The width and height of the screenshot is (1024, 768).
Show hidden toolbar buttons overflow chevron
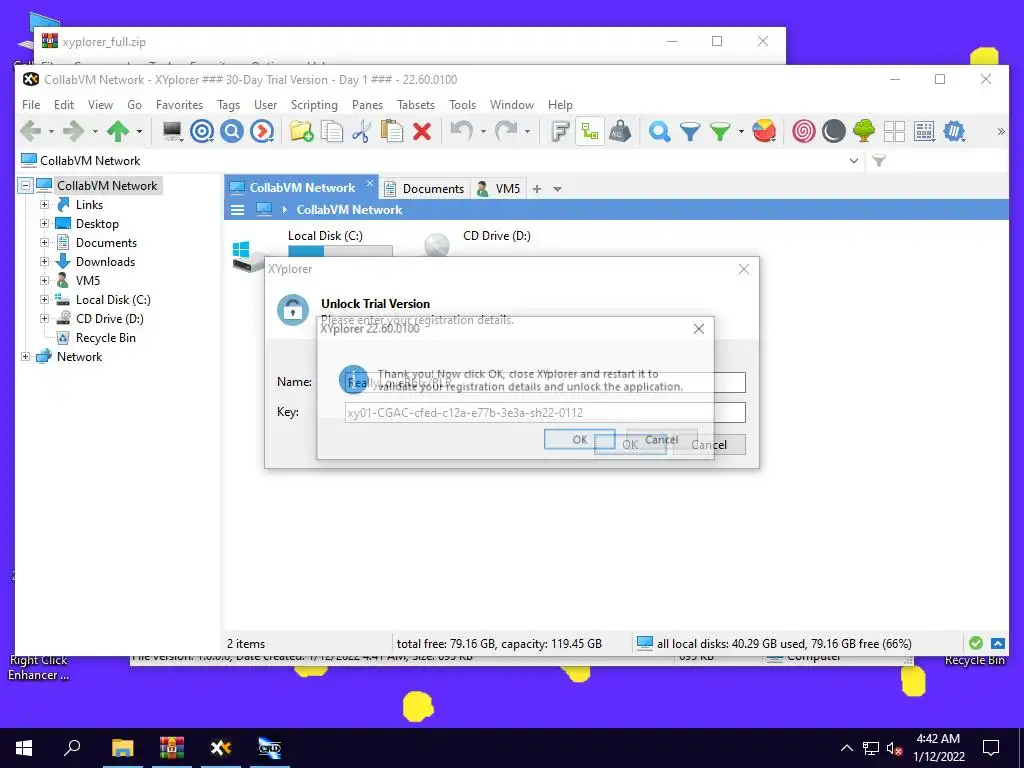click(x=1000, y=131)
